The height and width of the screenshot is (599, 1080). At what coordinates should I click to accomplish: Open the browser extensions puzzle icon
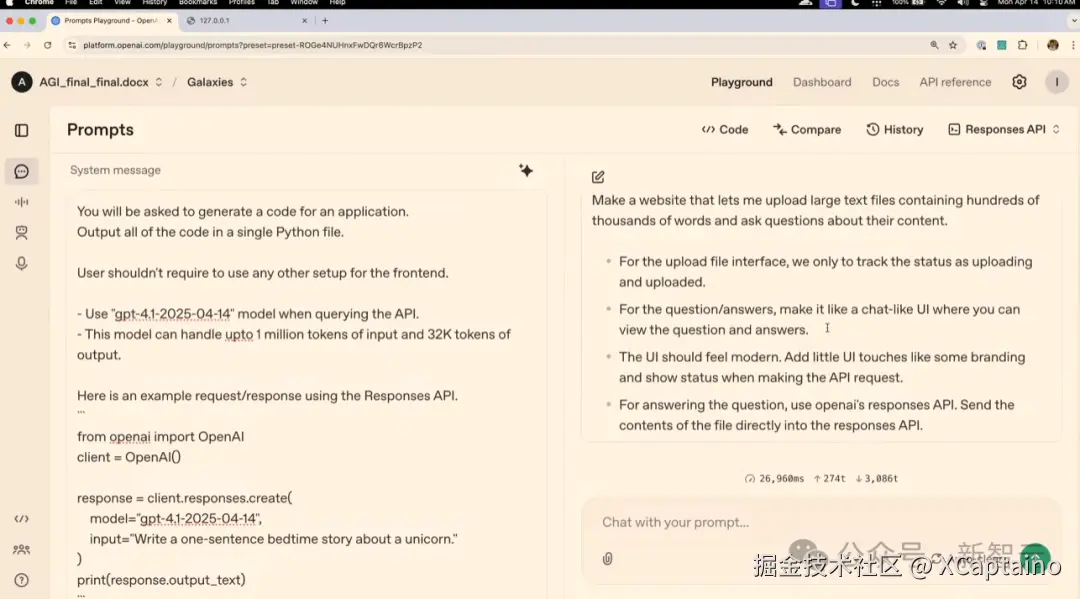[1023, 45]
